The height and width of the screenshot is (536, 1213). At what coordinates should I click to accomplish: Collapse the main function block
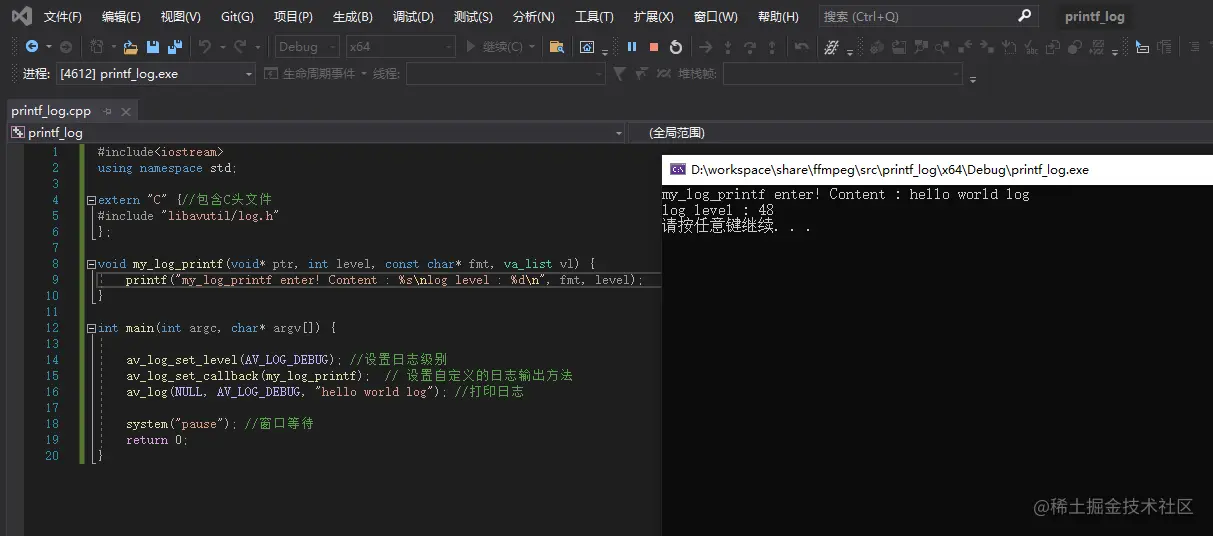[x=91, y=328]
